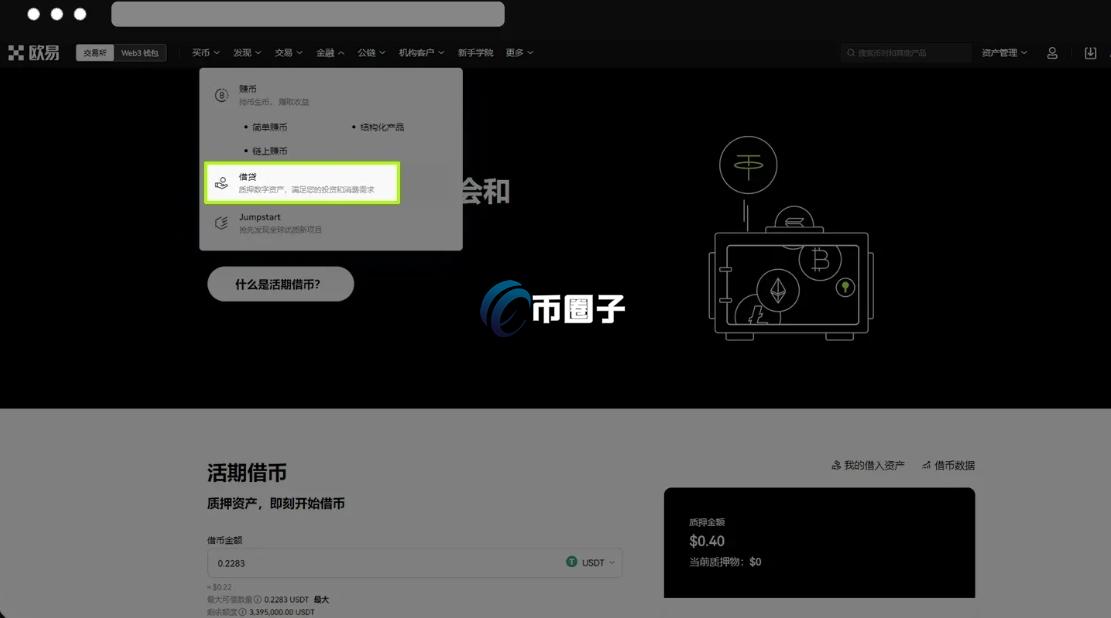
Task: Open the 新手学院 menu item
Action: tap(477, 52)
